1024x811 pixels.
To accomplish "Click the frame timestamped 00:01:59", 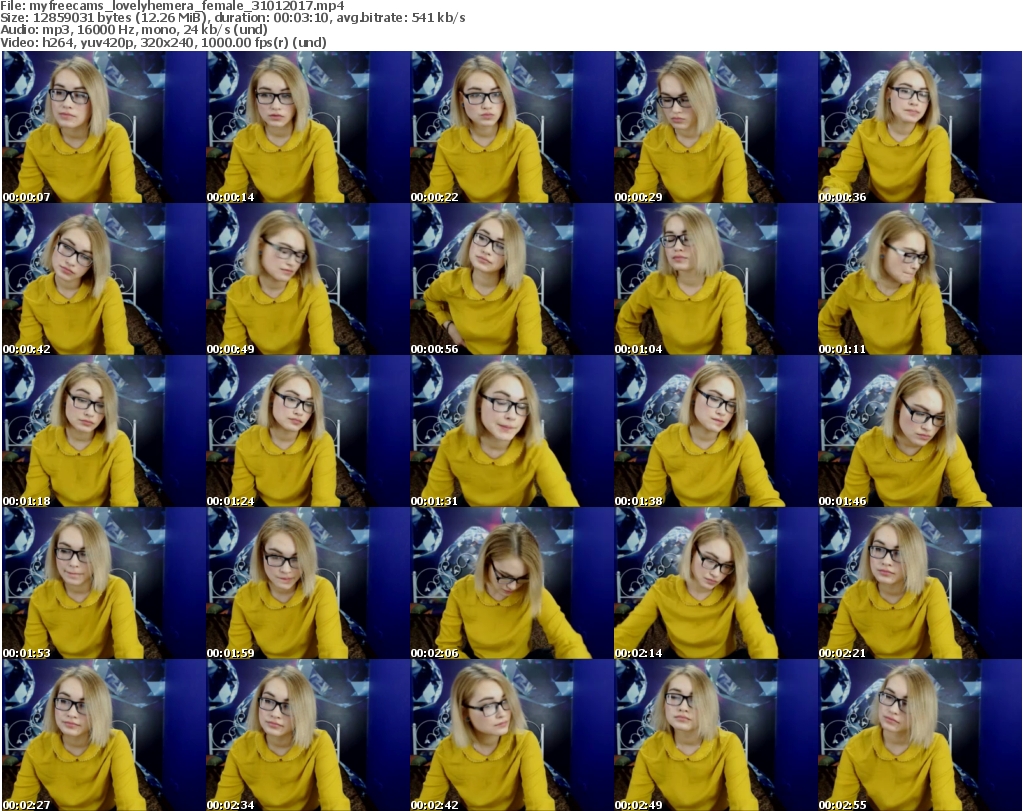I will click(x=308, y=583).
